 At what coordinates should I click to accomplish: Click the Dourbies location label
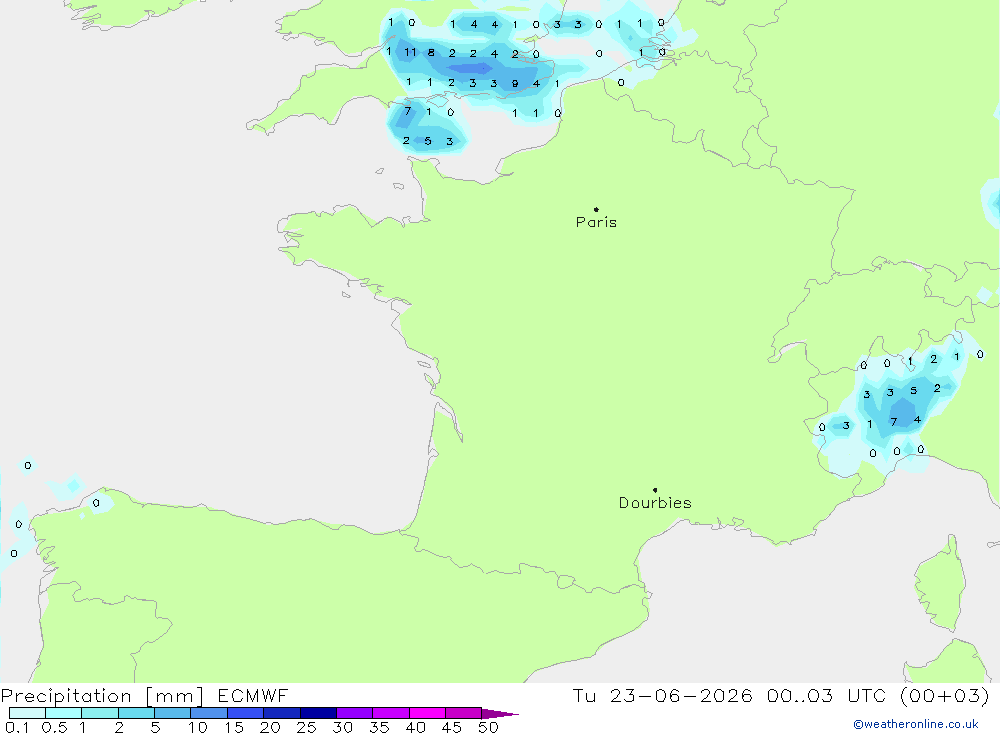(x=655, y=503)
